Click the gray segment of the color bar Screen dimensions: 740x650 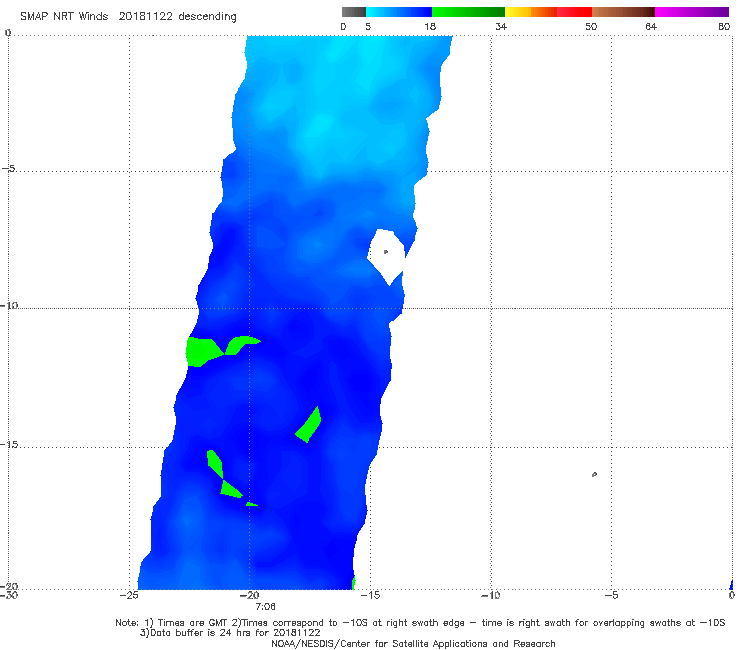354,12
